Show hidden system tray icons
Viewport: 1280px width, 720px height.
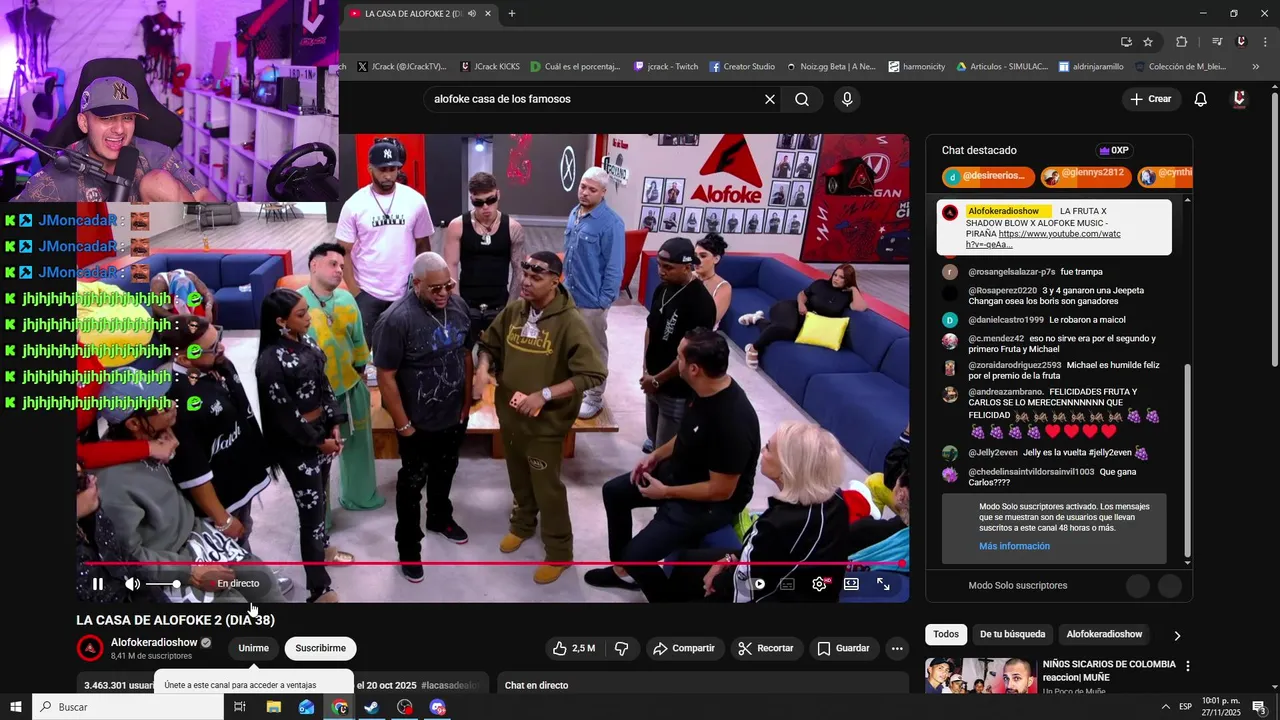tap(1165, 707)
